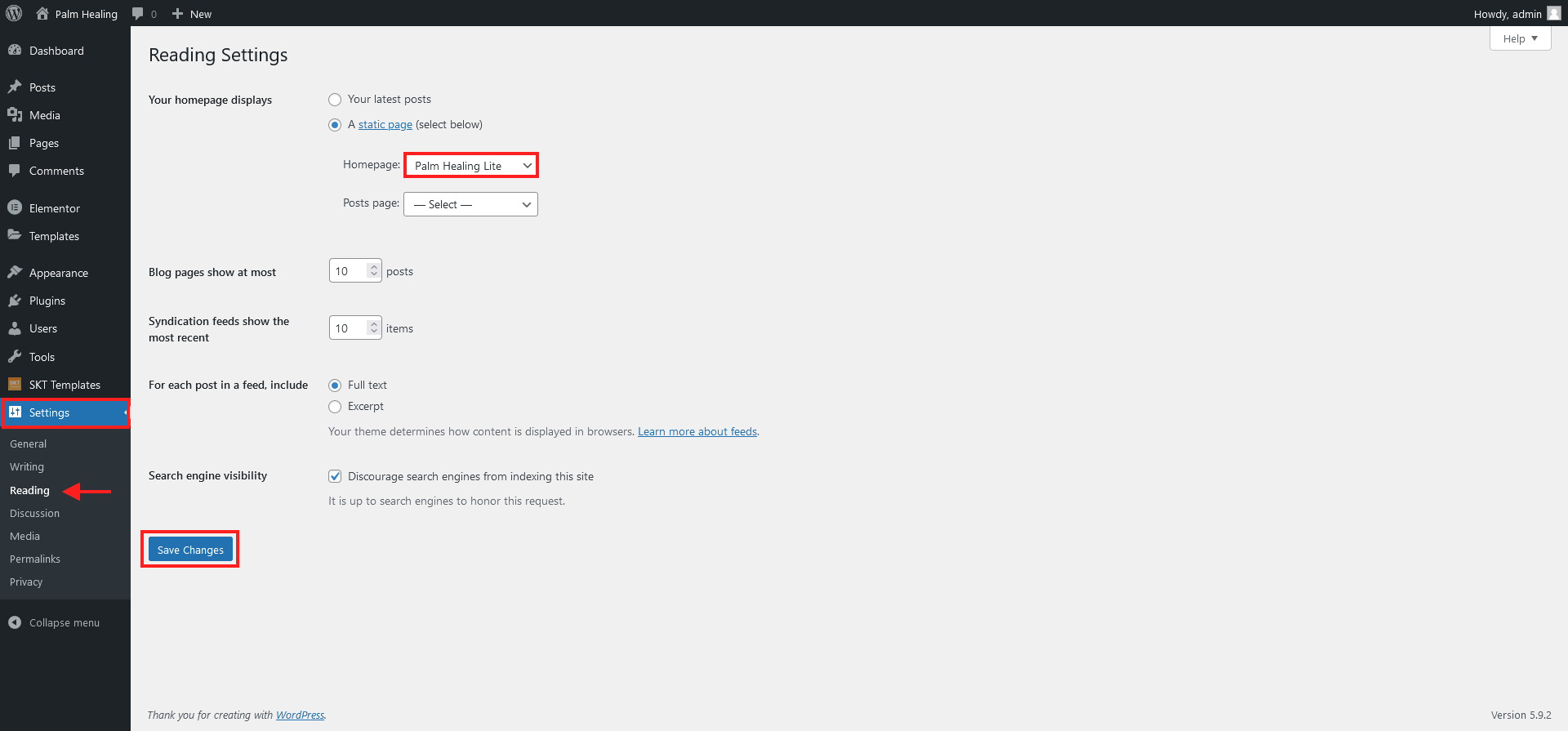Click the Templates folder icon

(x=15, y=235)
